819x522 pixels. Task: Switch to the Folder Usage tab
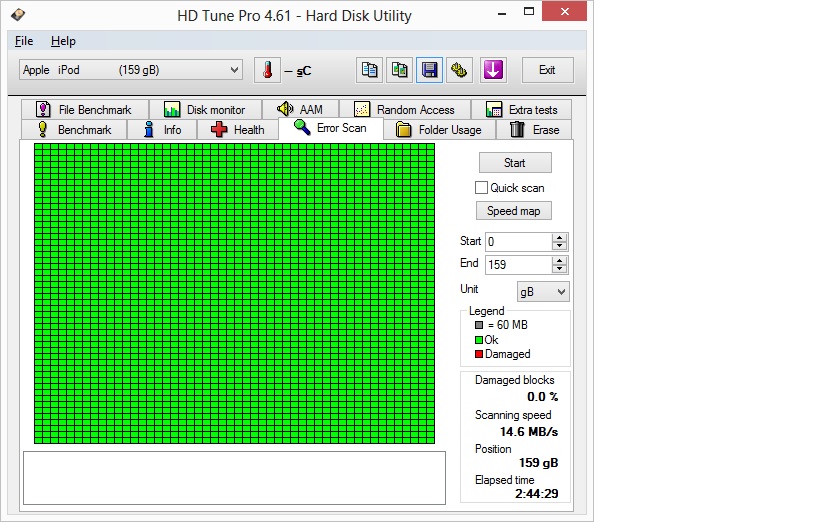click(438, 130)
